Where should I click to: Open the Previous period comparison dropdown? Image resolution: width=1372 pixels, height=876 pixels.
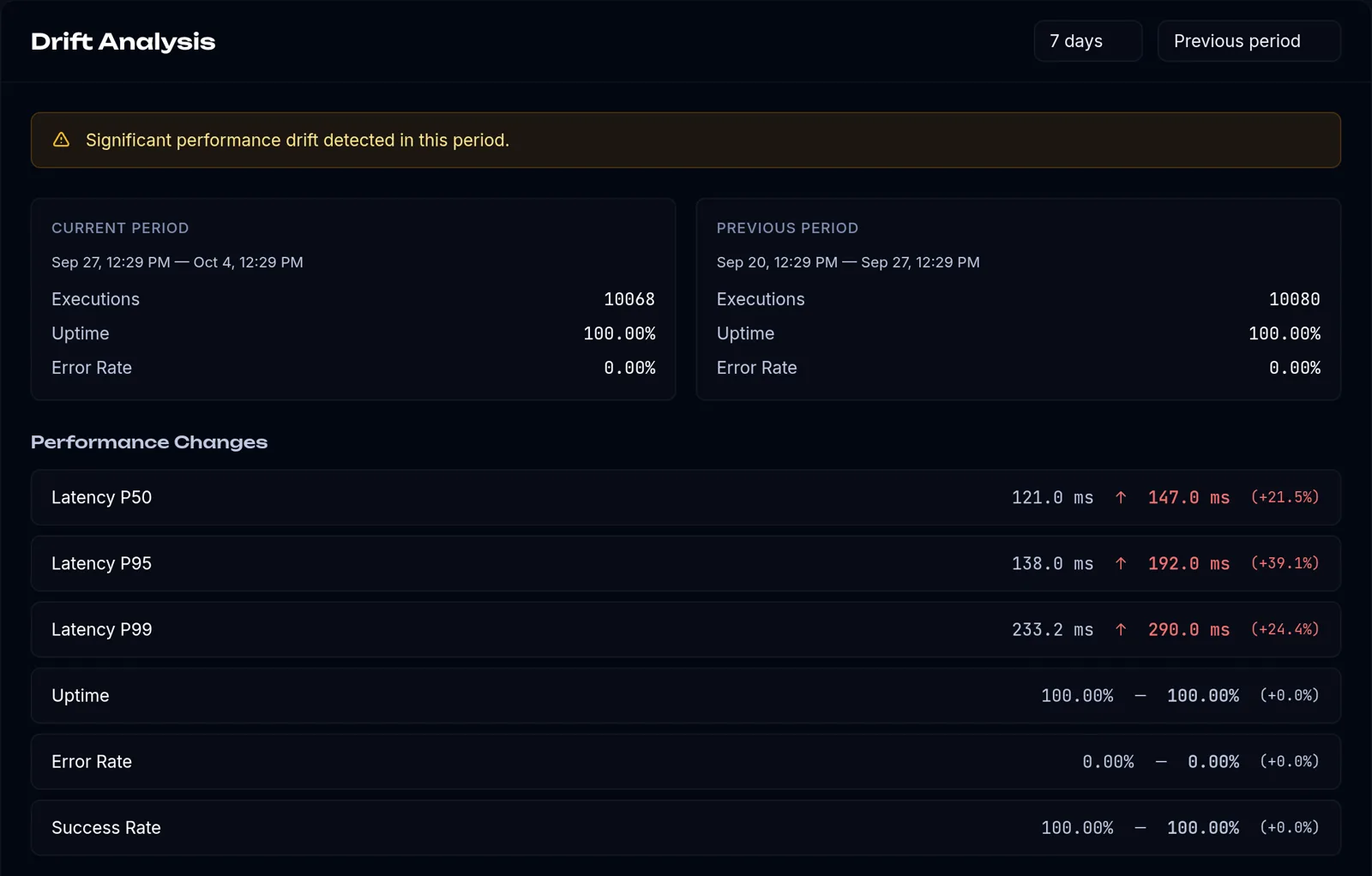tap(1249, 41)
